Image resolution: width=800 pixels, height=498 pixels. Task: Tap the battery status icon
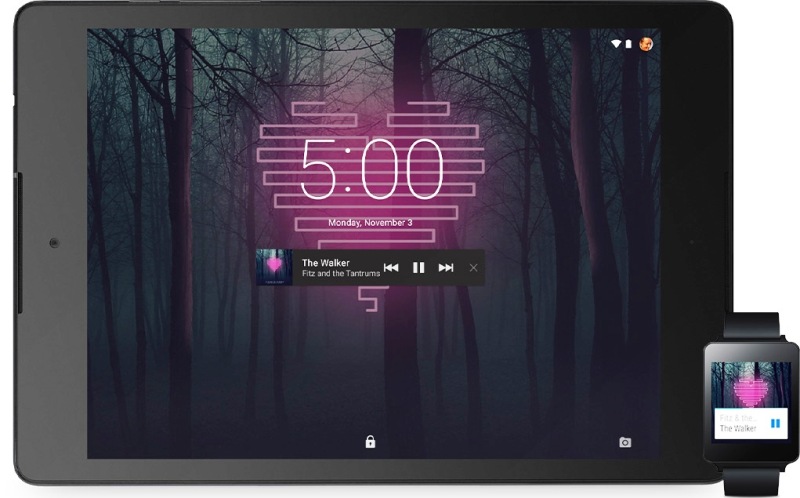(x=630, y=43)
